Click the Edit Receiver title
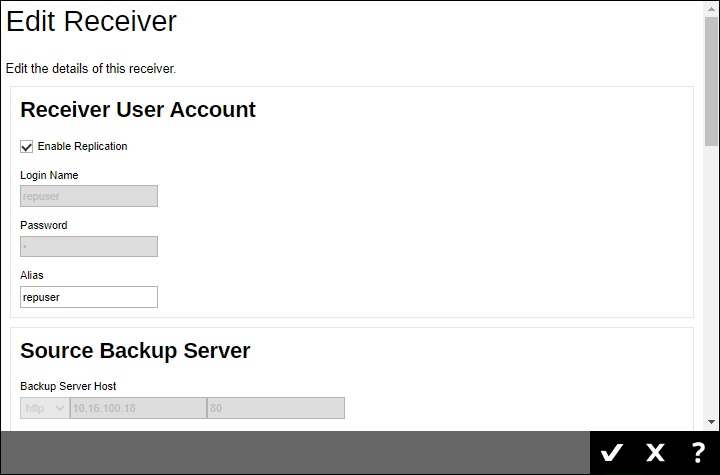720x475 pixels. 91,22
